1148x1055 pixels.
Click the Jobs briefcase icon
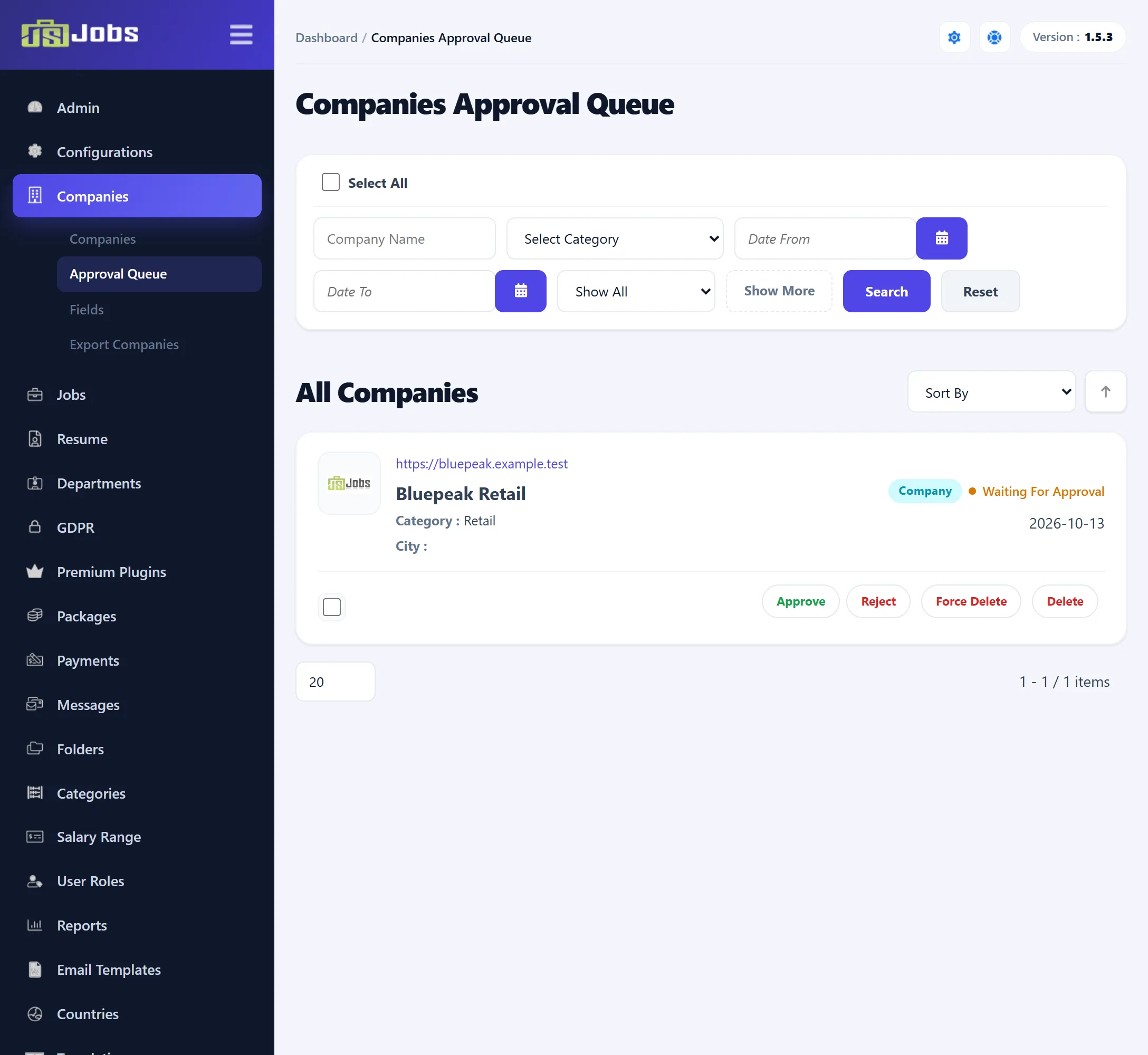(x=35, y=395)
